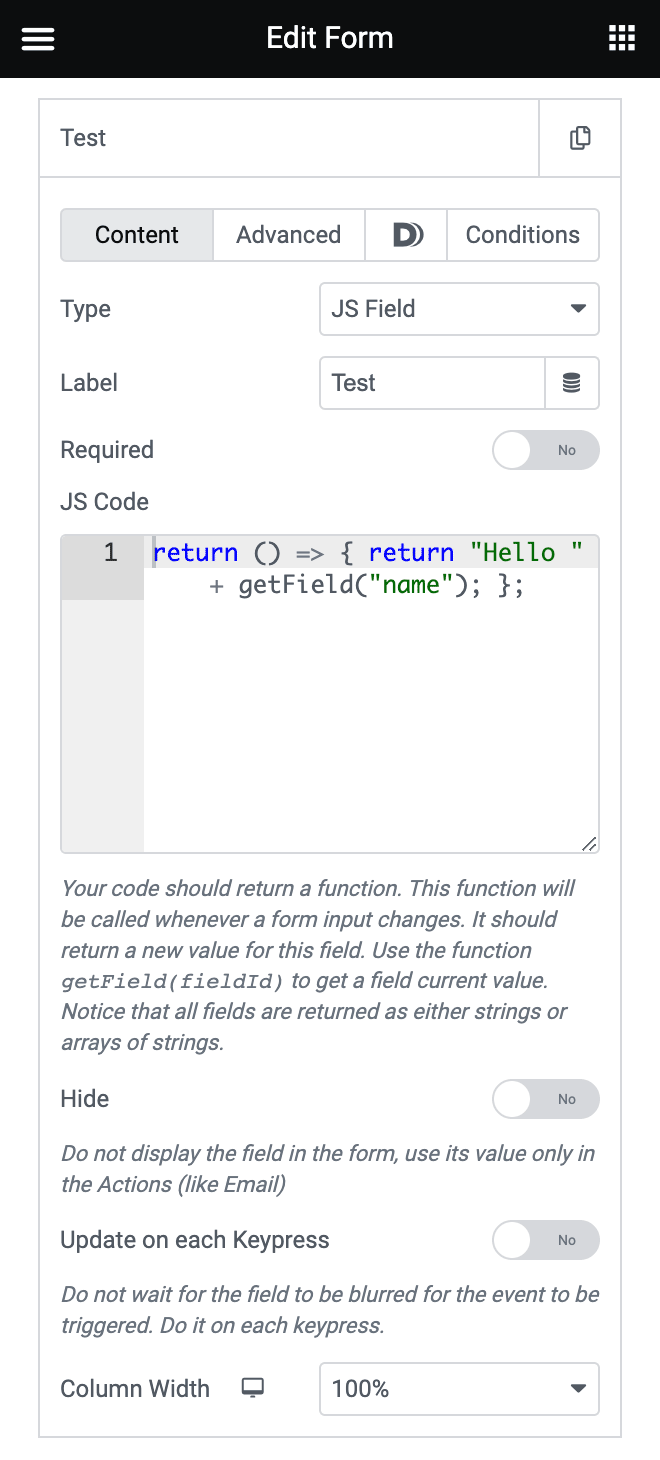Viewport: 660px width, 1460px height.
Task: Open the widgets panel grid icon
Action: coord(622,38)
